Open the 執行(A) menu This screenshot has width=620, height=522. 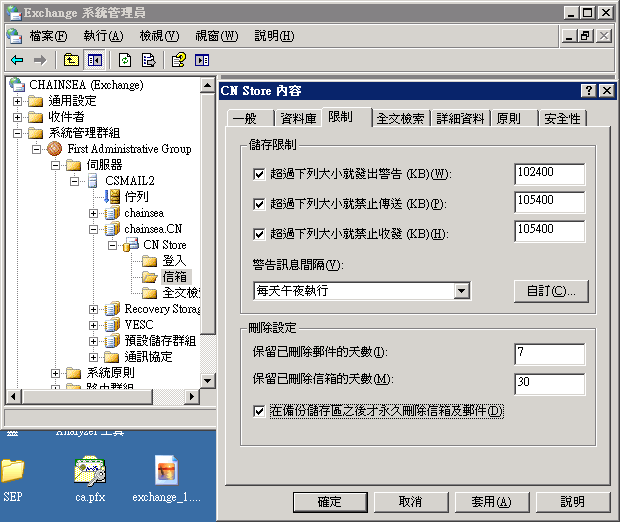(103, 36)
